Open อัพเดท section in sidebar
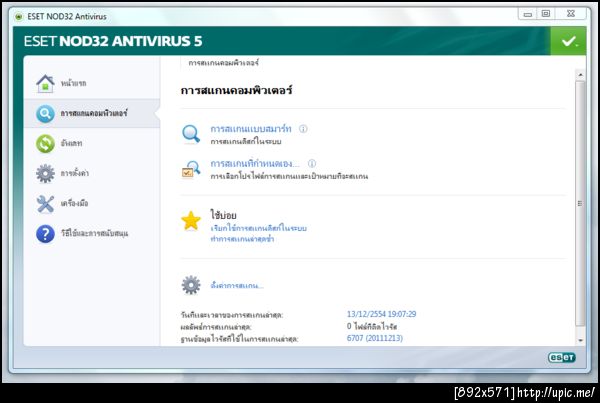 pos(71,143)
